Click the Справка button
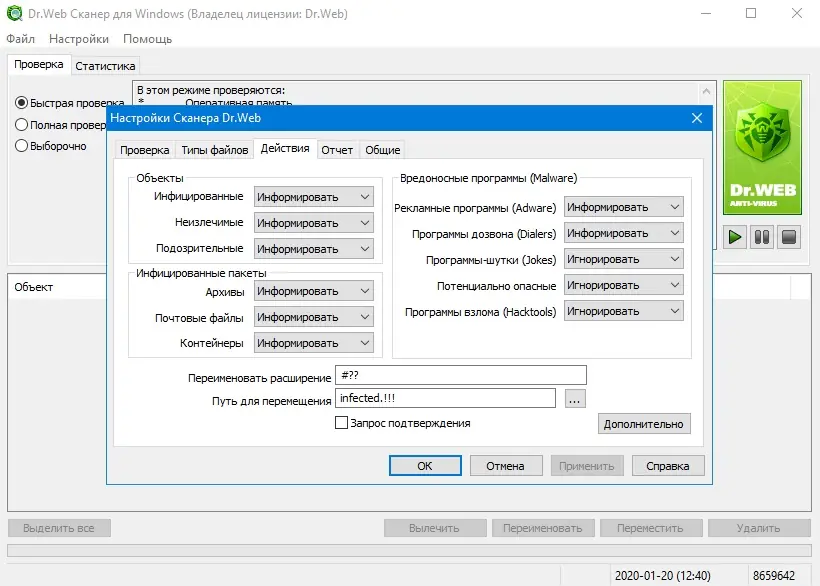This screenshot has height=586, width=820. click(668, 466)
